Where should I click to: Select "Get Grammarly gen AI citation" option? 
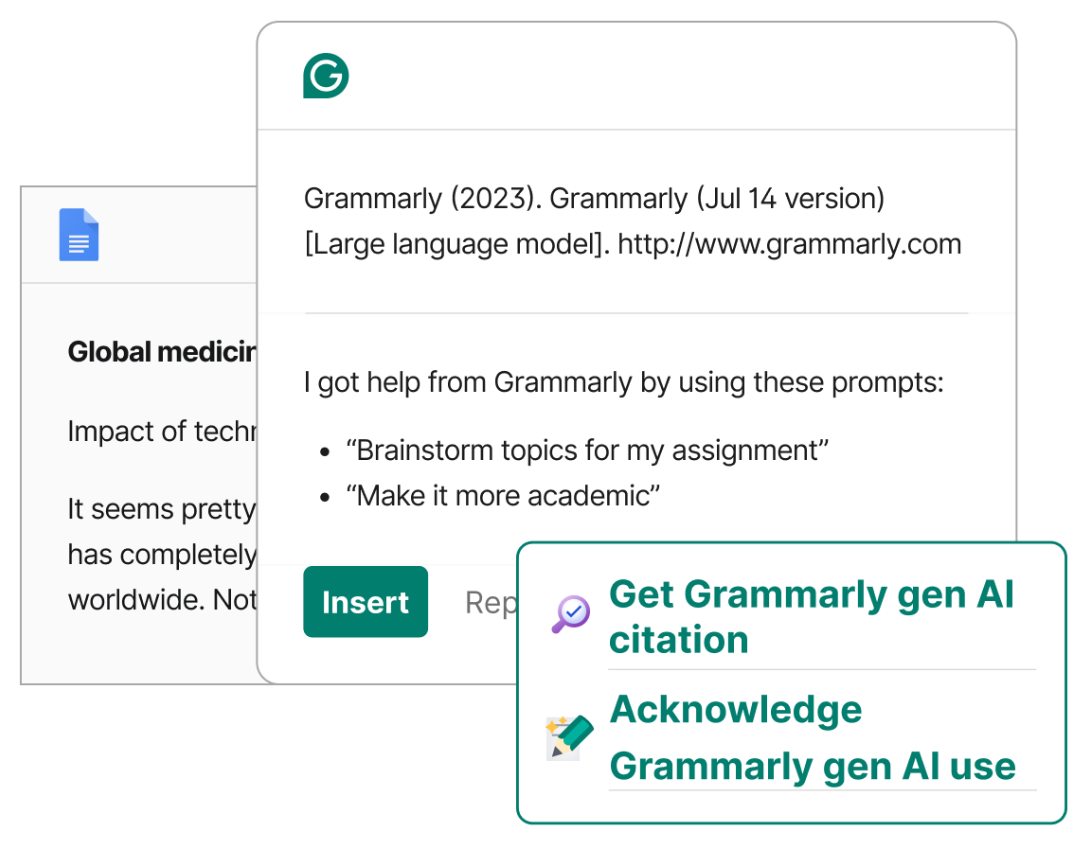tap(810, 616)
